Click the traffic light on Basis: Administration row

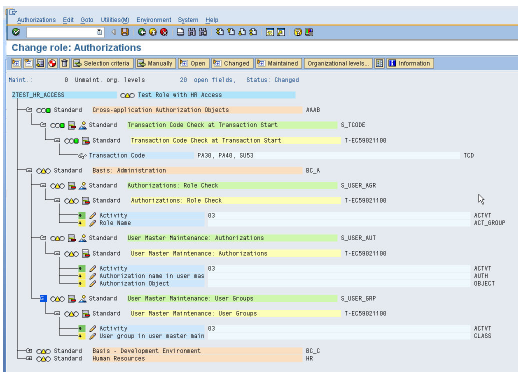[x=43, y=171]
